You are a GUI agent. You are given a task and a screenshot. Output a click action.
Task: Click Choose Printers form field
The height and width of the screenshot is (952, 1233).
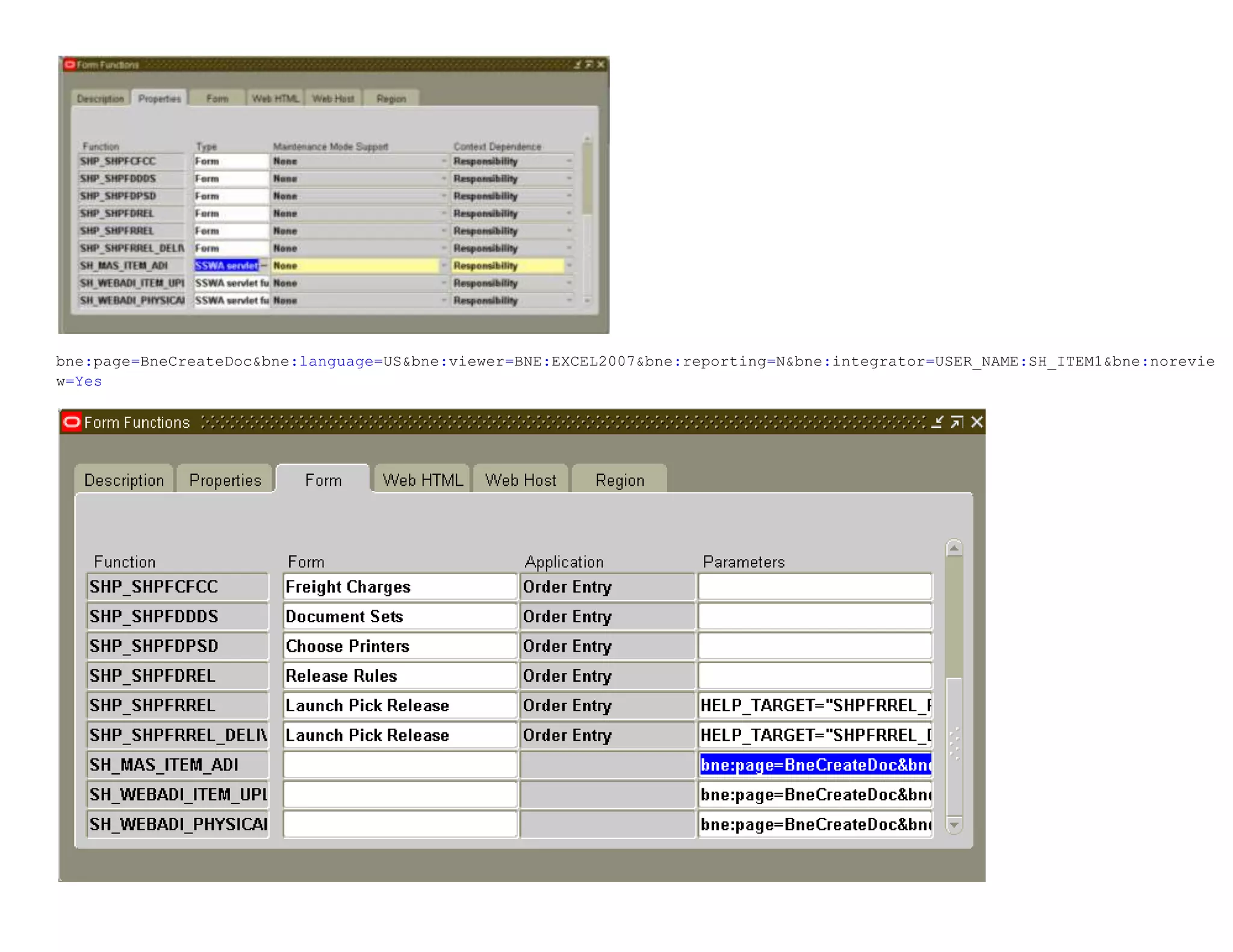(x=400, y=646)
